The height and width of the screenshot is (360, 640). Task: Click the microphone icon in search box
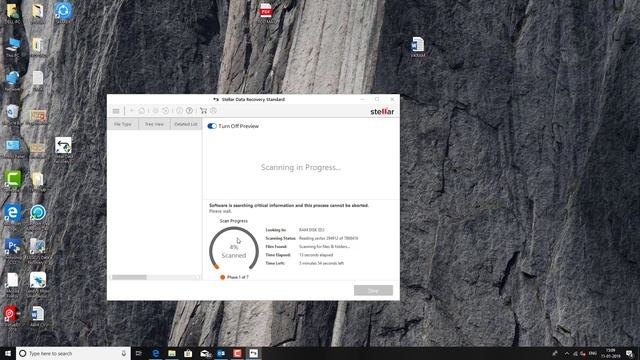click(124, 353)
